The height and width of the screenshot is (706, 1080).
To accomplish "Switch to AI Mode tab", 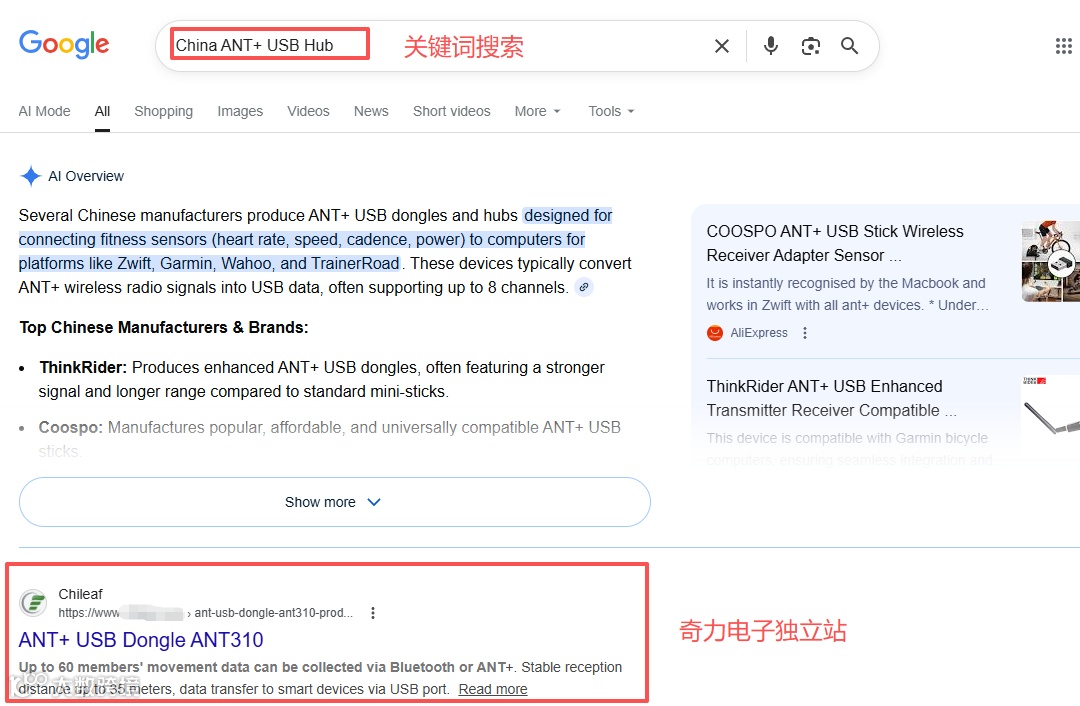I will click(x=44, y=111).
